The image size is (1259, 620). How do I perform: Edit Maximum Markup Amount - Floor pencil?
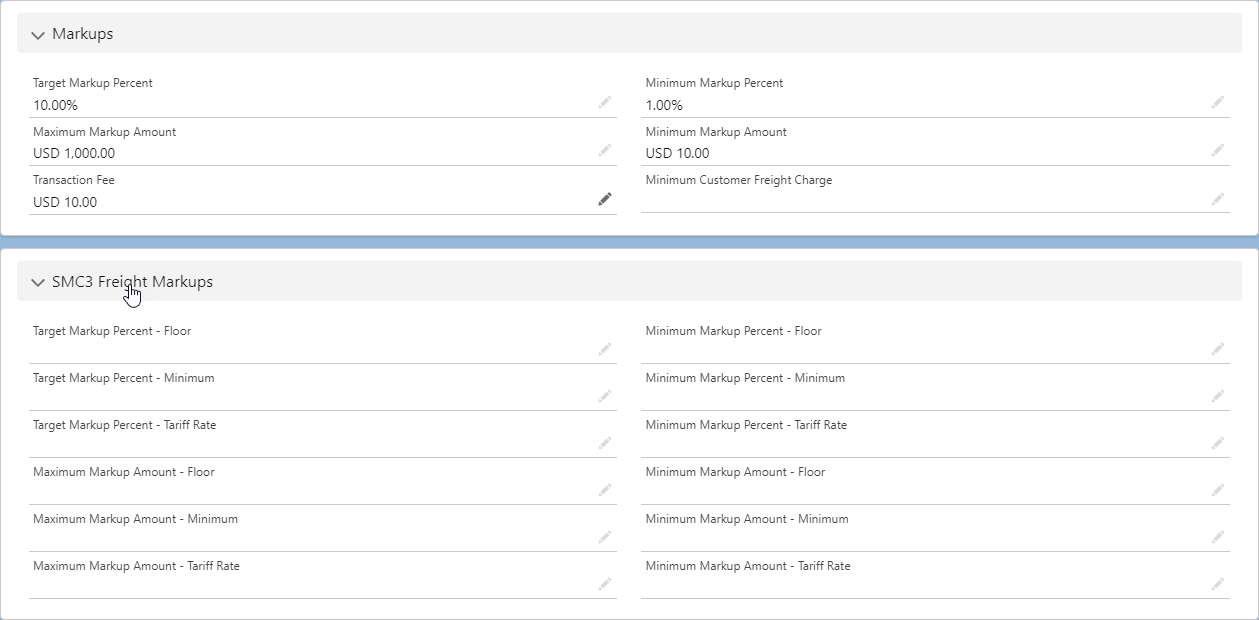coord(605,490)
